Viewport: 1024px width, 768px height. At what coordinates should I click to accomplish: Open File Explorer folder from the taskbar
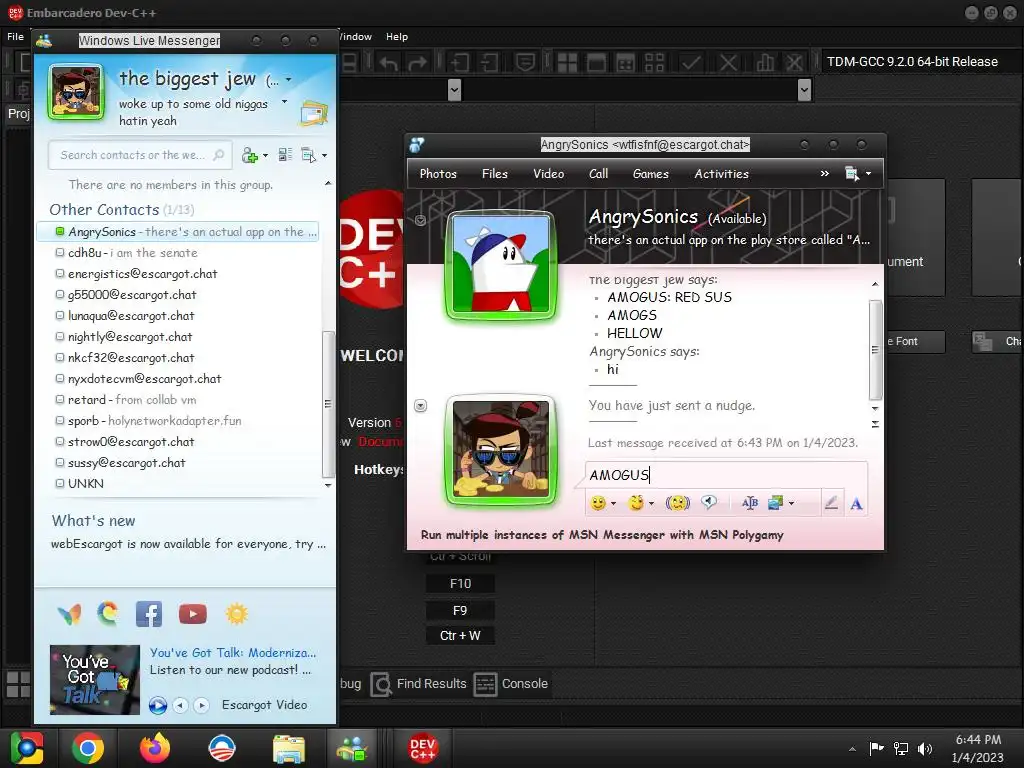point(288,748)
